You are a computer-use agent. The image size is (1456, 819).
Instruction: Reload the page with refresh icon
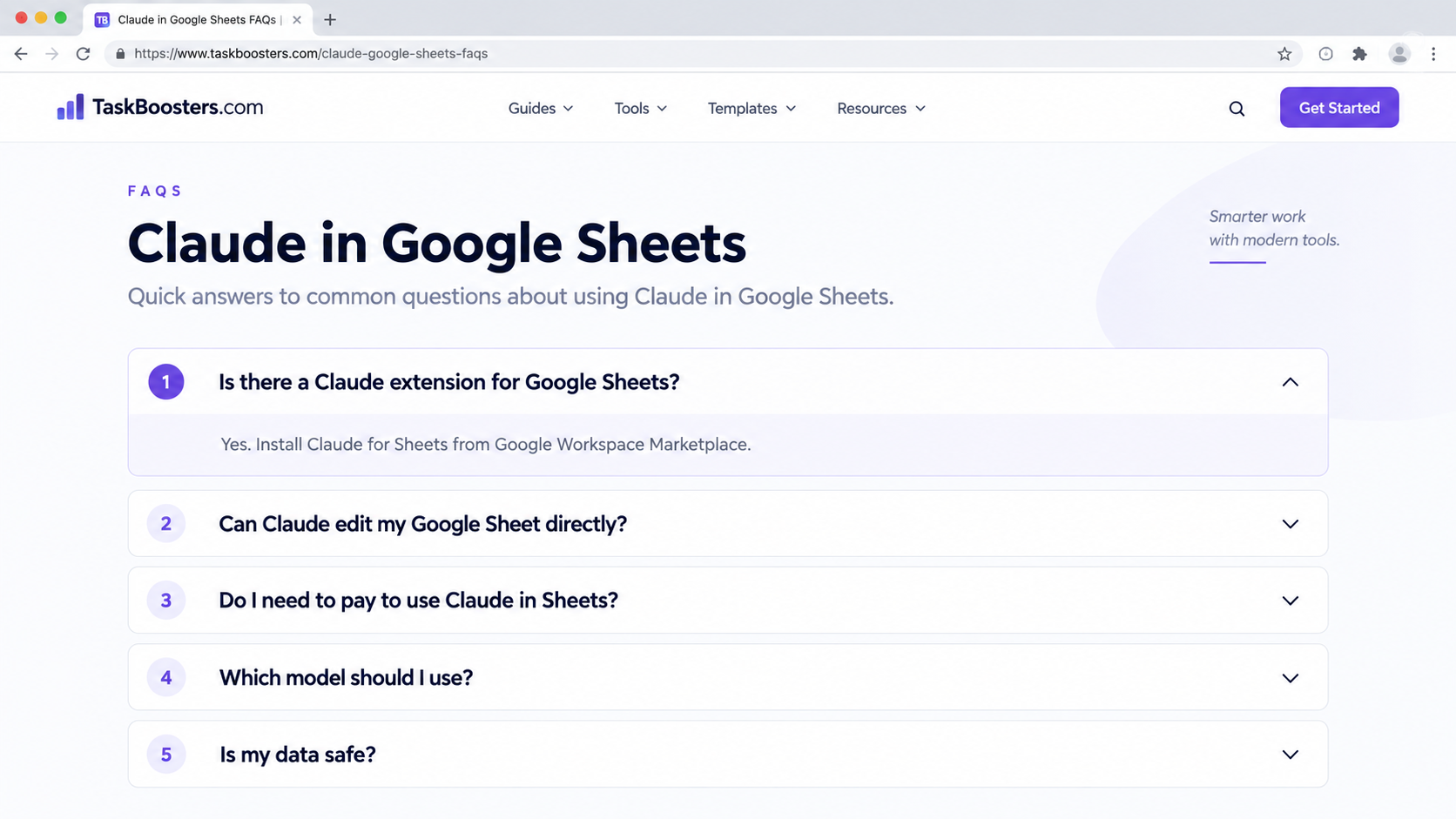[x=84, y=54]
